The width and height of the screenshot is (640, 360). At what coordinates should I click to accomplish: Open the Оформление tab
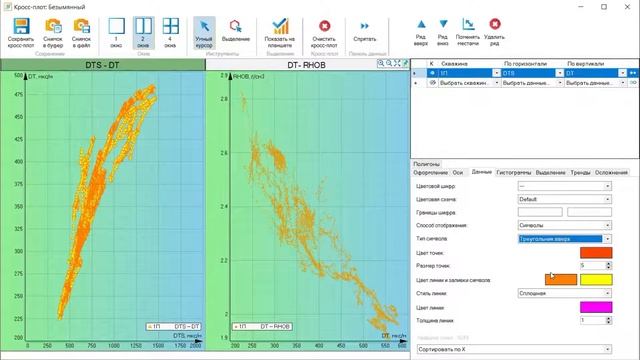[431, 173]
